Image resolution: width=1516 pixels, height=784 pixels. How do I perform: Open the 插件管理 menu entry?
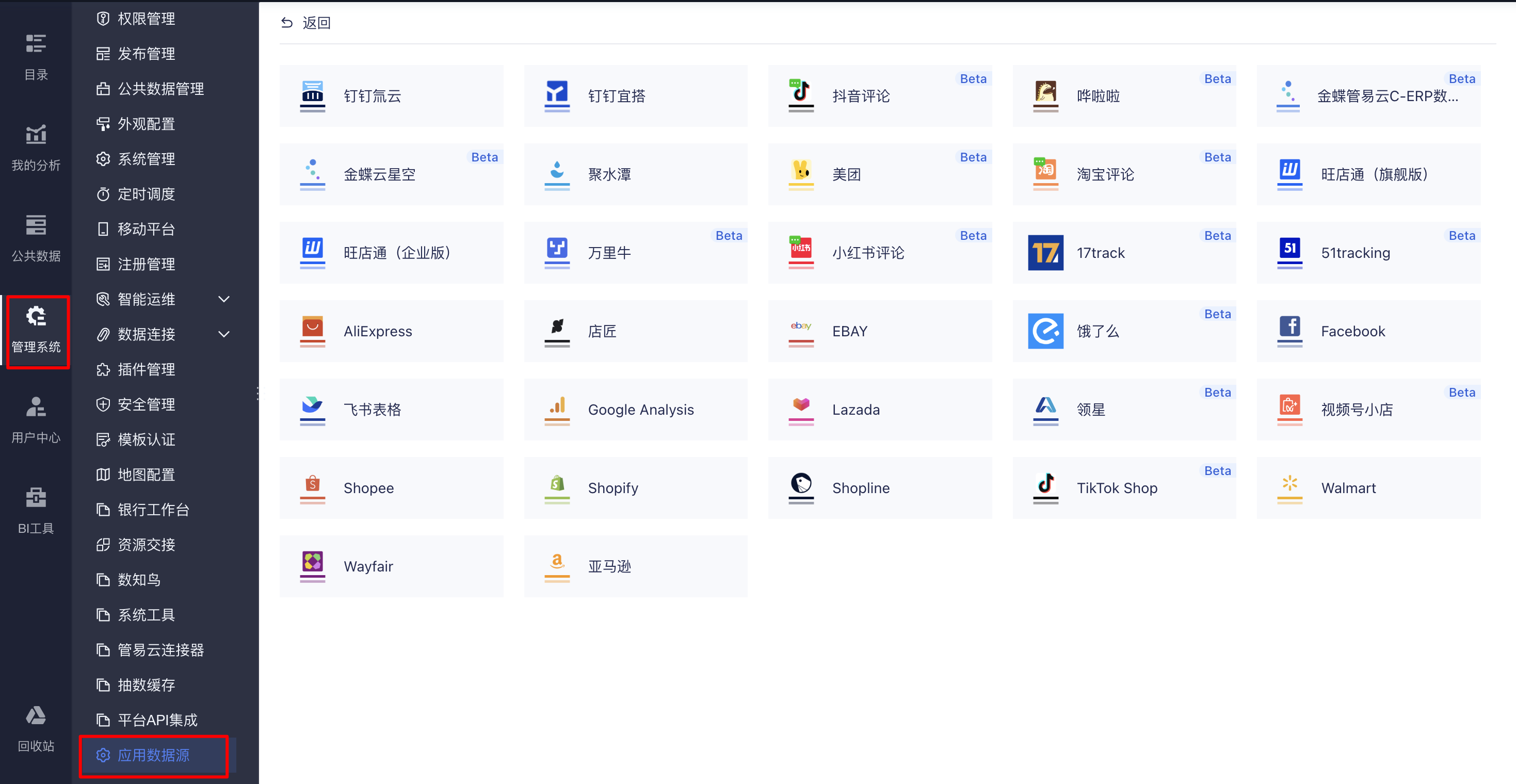pos(146,369)
